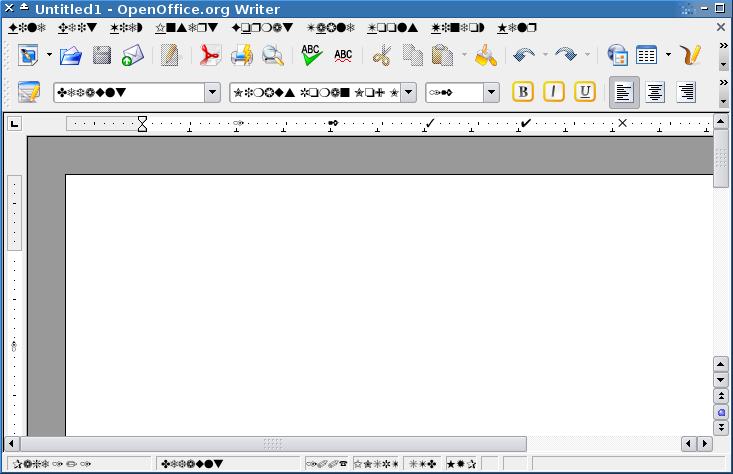
Task: Expand the paragraph style dropdown
Action: 212,93
